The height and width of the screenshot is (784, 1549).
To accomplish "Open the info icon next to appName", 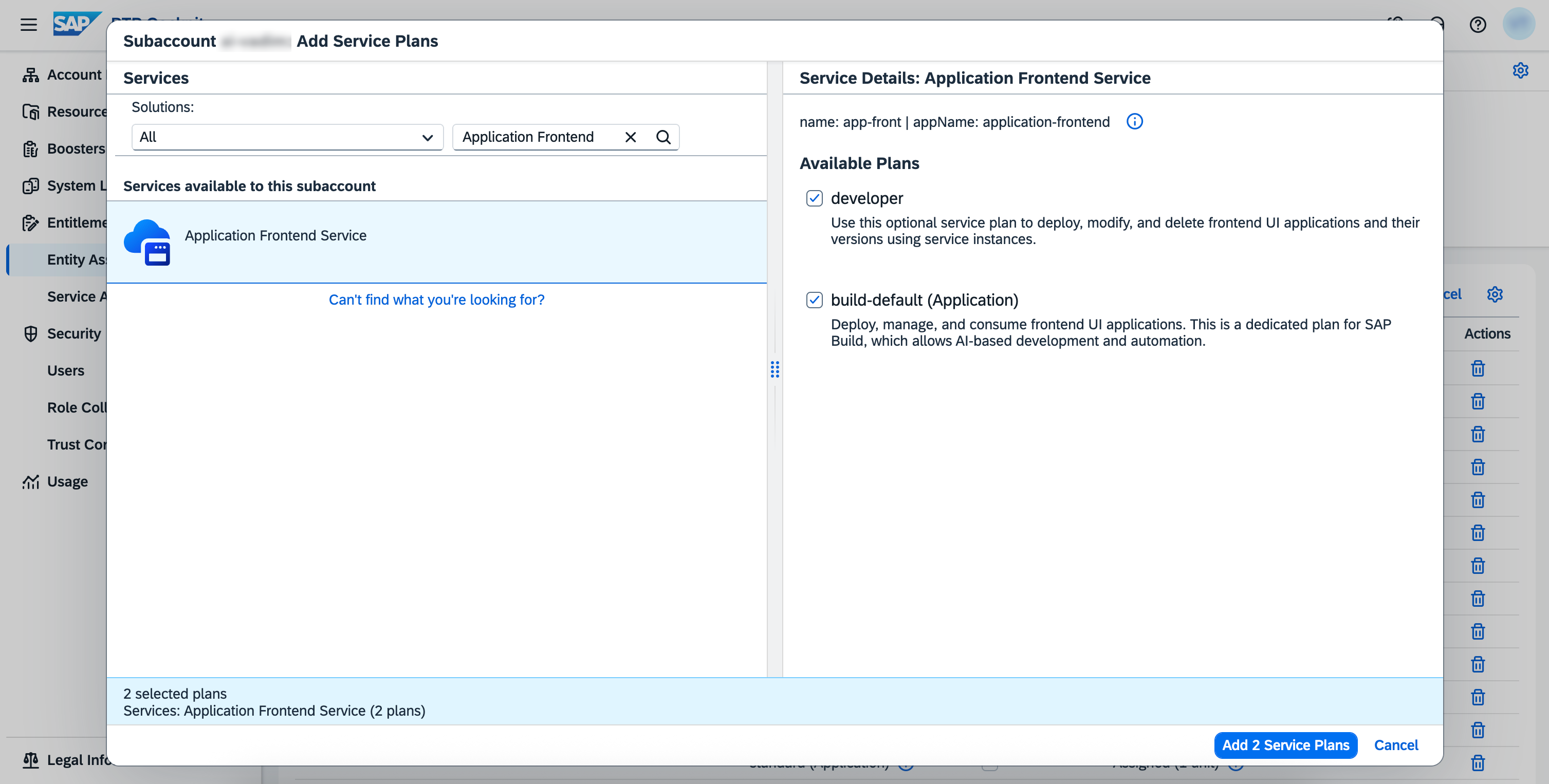I will point(1135,121).
